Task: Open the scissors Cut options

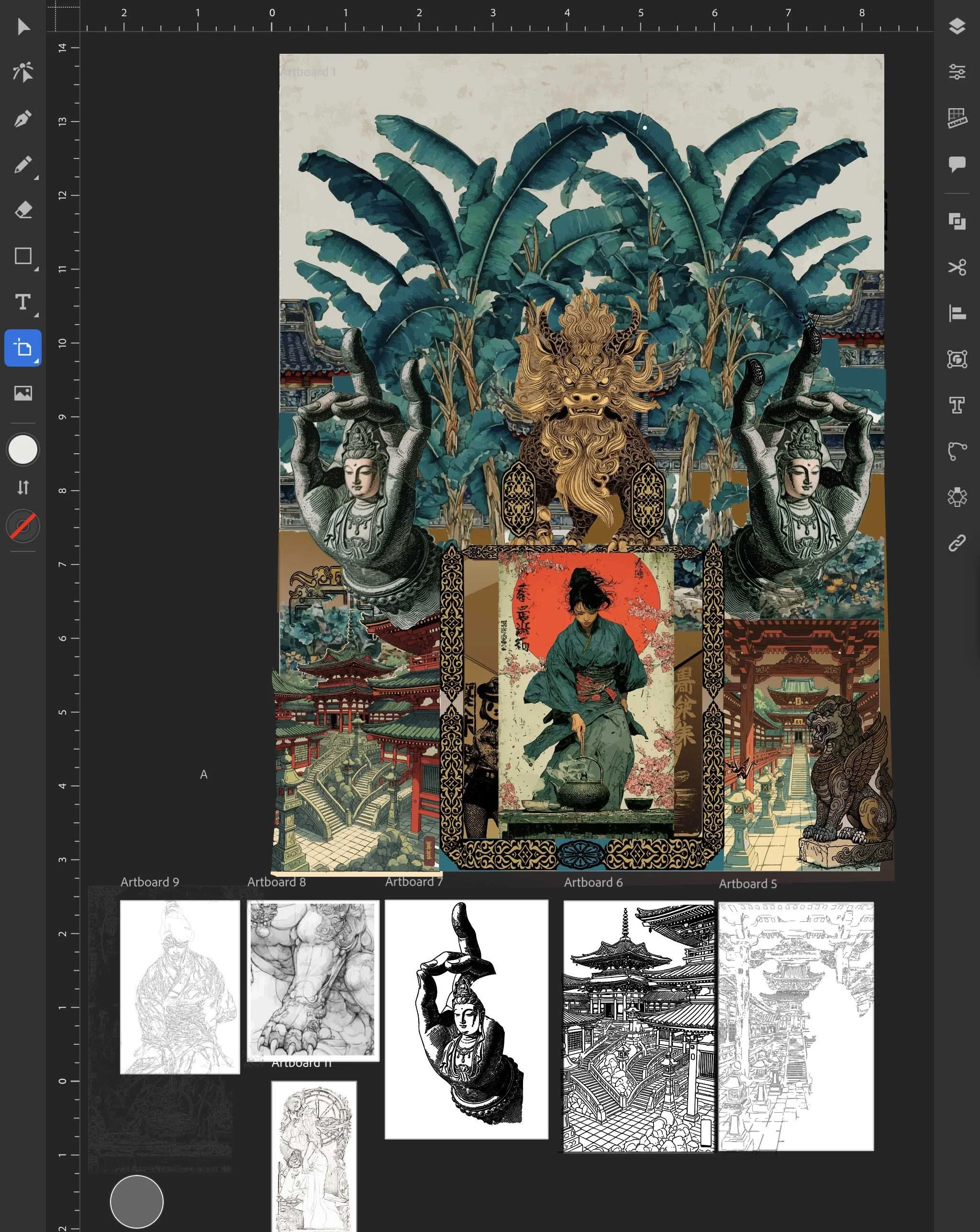Action: (x=957, y=267)
